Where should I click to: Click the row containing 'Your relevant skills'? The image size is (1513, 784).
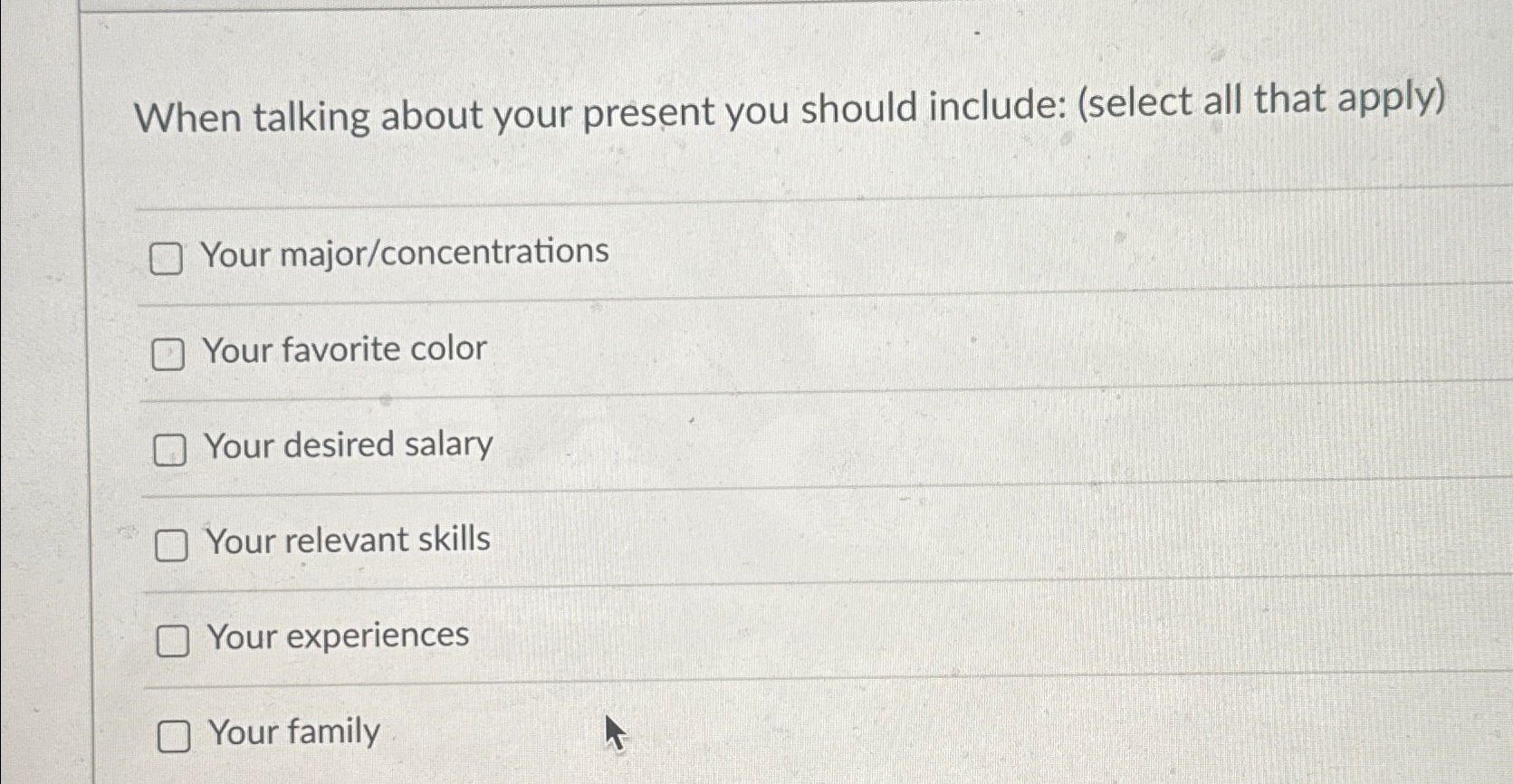click(x=349, y=540)
